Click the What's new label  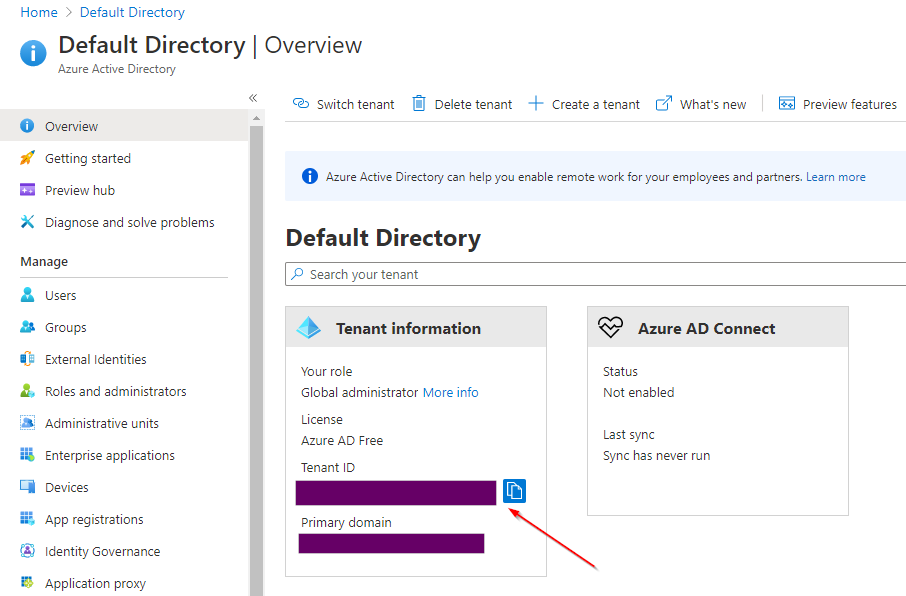tap(713, 105)
